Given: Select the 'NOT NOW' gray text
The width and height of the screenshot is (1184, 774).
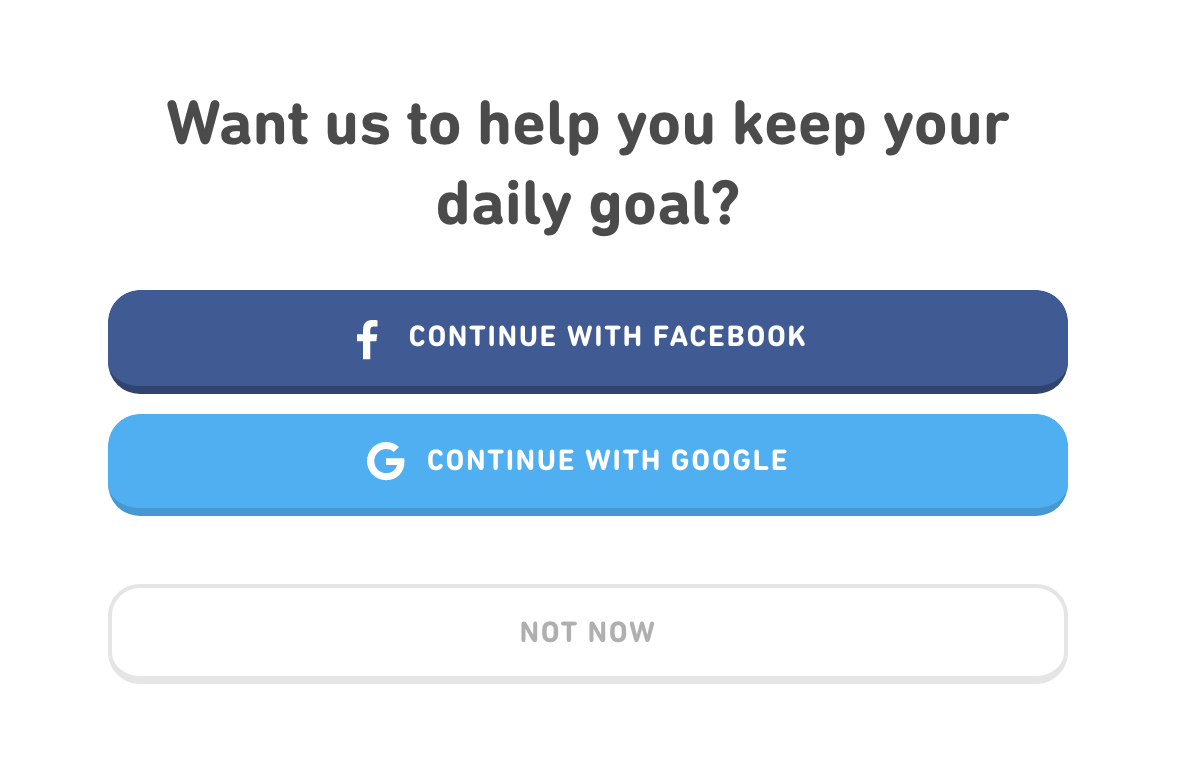Looking at the screenshot, I should pos(587,632).
